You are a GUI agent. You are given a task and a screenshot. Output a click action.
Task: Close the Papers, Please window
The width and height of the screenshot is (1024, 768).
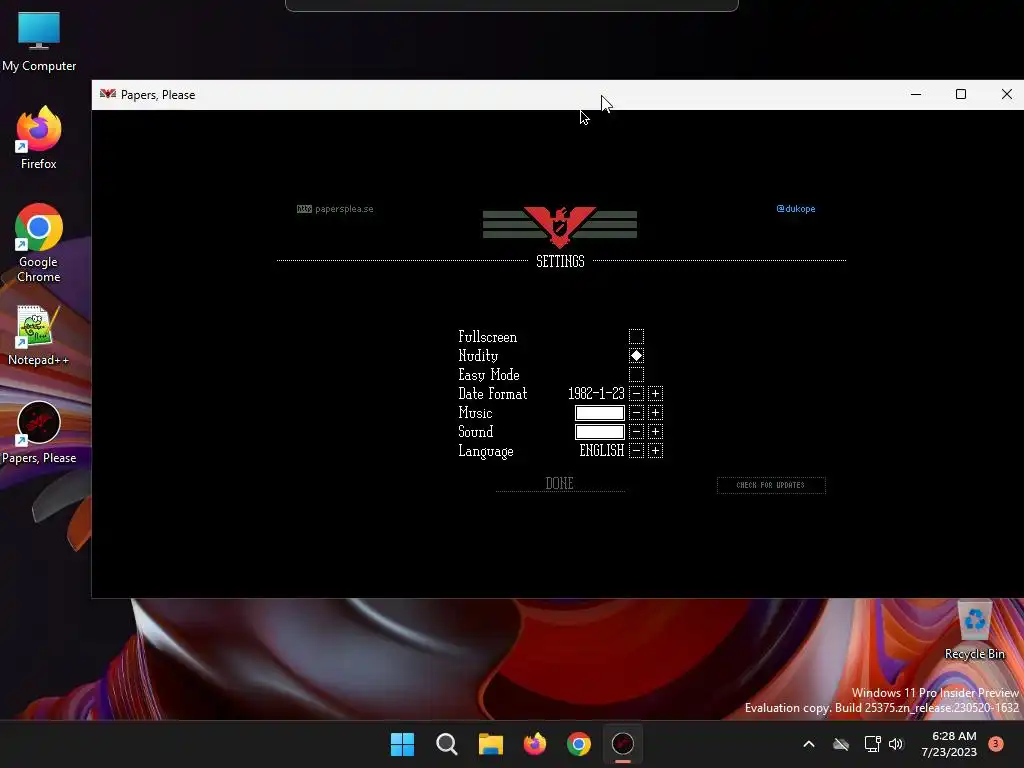coord(1006,95)
